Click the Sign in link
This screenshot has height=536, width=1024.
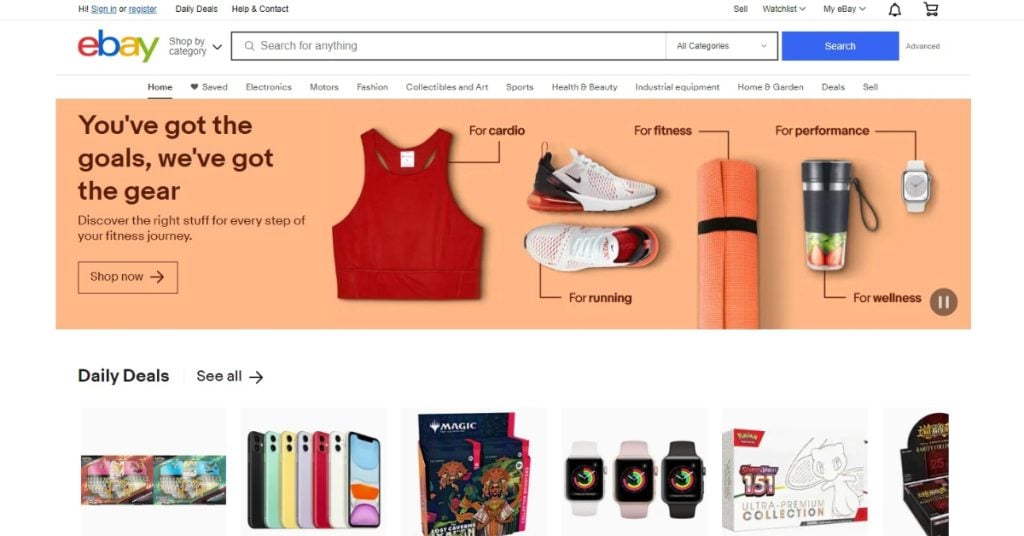pyautogui.click(x=104, y=9)
